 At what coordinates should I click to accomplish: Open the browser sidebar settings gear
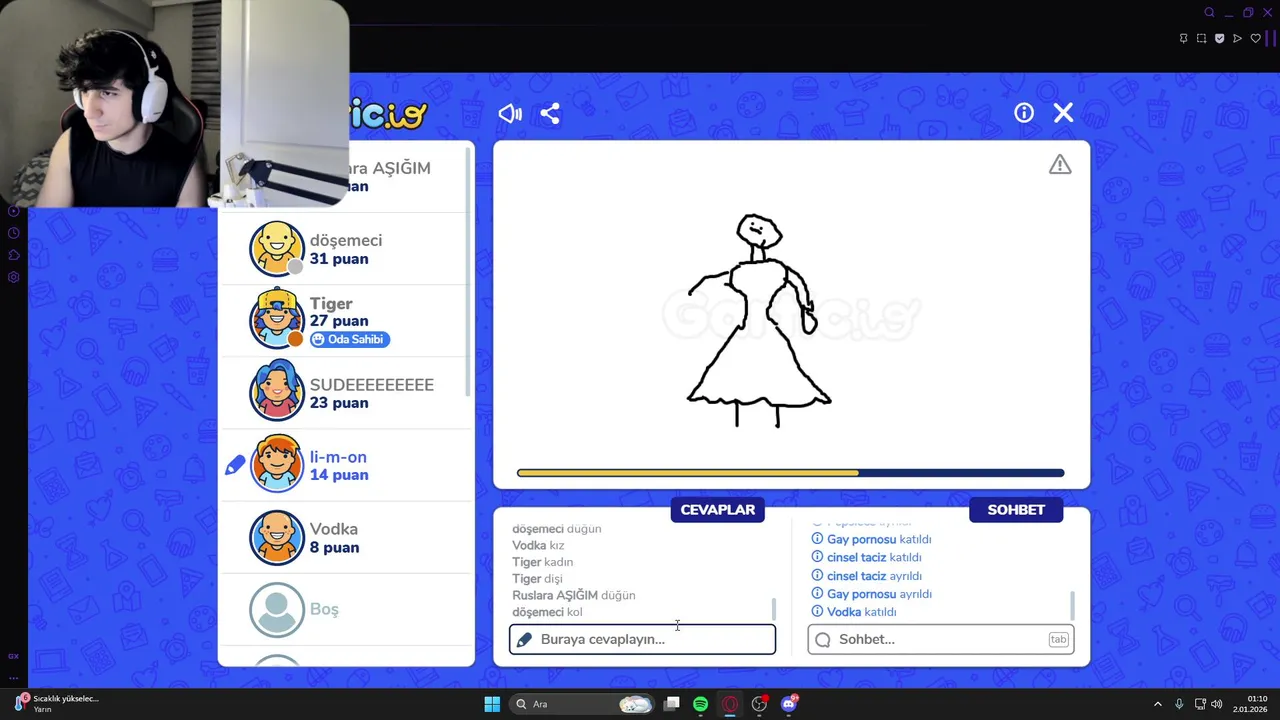[x=13, y=277]
